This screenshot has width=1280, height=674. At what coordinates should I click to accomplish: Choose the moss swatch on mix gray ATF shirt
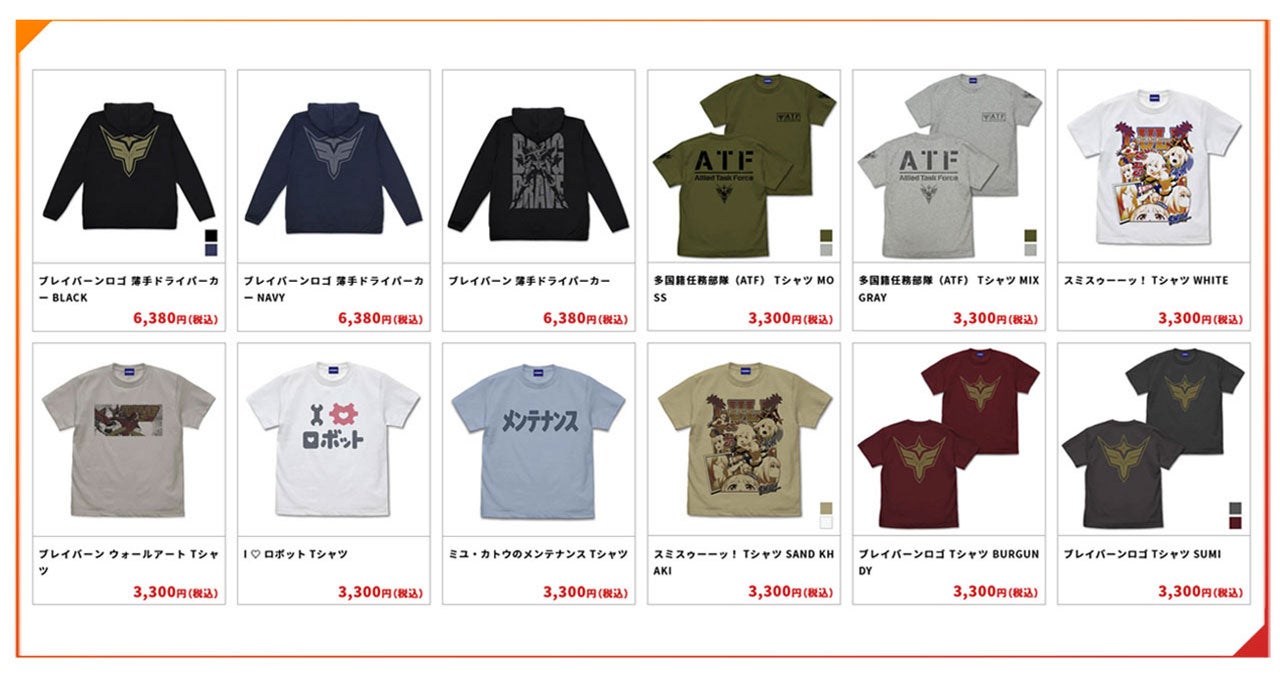coord(1031,236)
